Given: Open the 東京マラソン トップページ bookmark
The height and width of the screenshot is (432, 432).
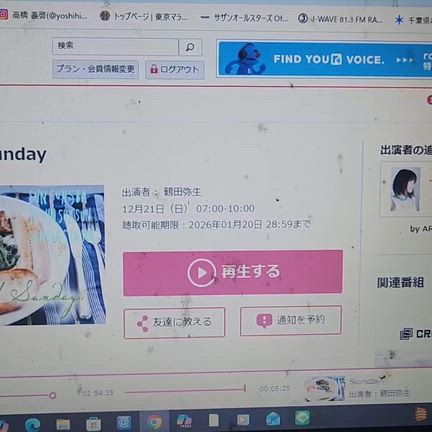Looking at the screenshot, I should tap(144, 16).
